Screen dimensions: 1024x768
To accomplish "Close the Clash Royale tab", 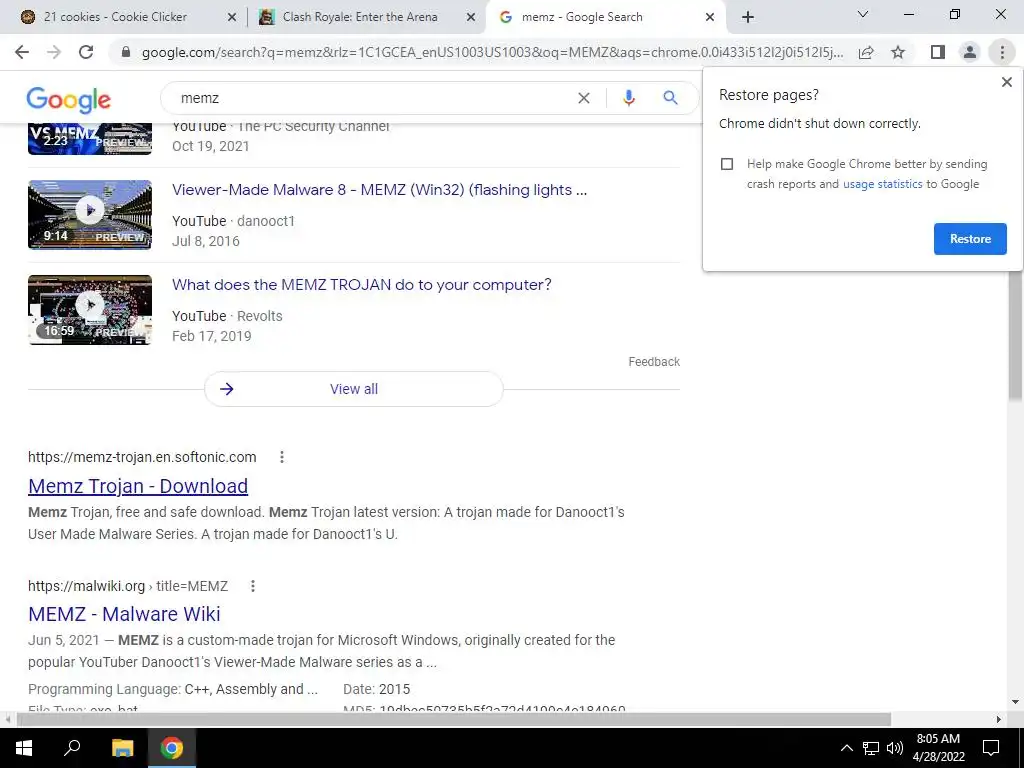I will (x=470, y=17).
